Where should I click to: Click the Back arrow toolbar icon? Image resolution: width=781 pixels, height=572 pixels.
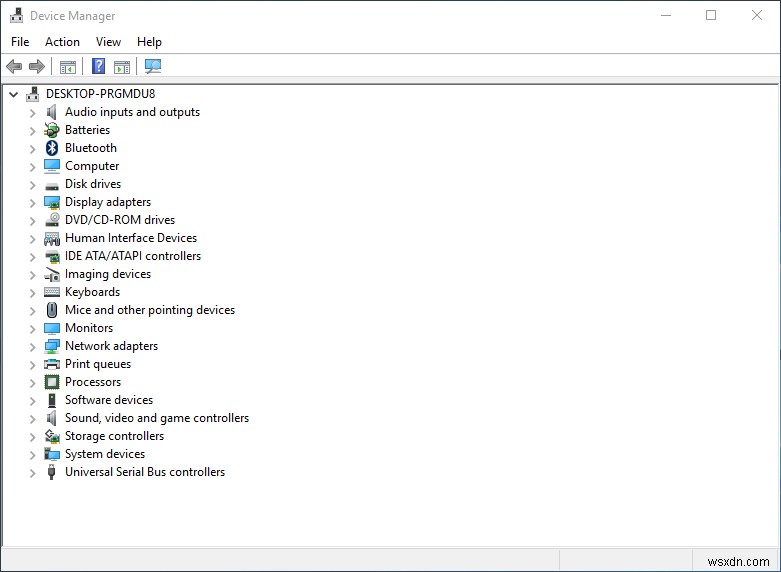tap(14, 66)
